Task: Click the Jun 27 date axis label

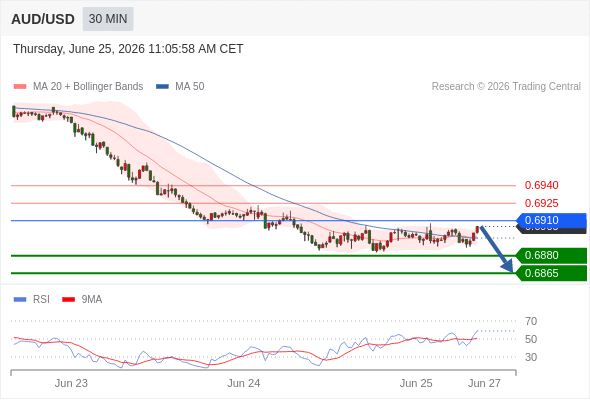Action: tap(484, 383)
